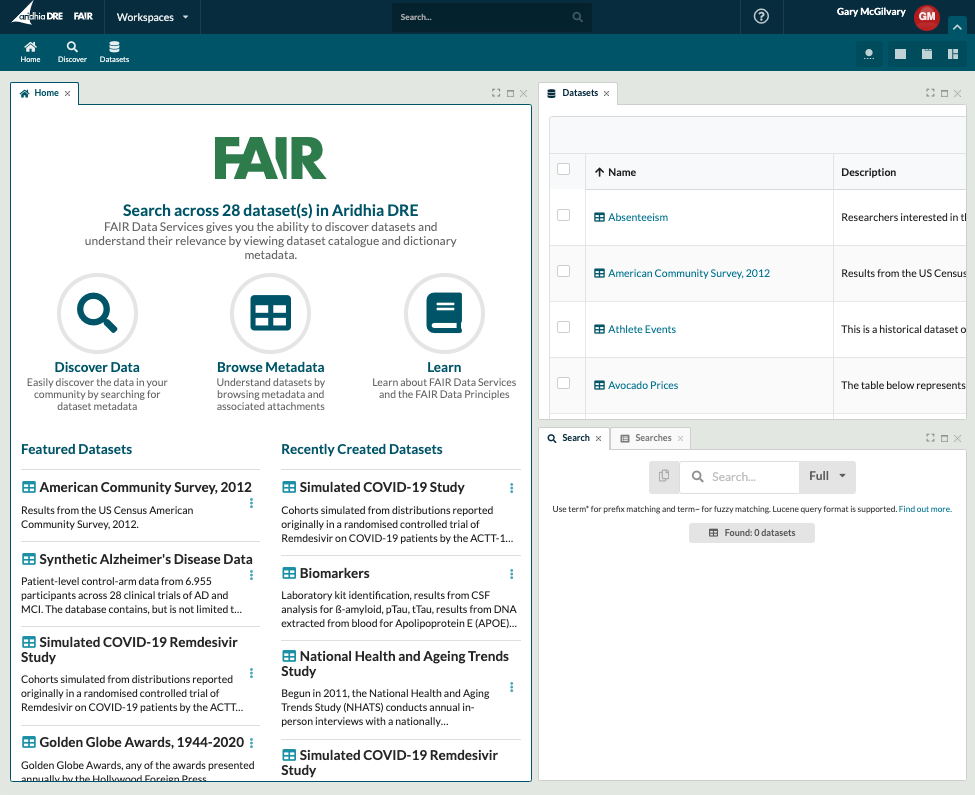The image size is (975, 795).
Task: Close the Home tab with its x
Action: coord(67,94)
